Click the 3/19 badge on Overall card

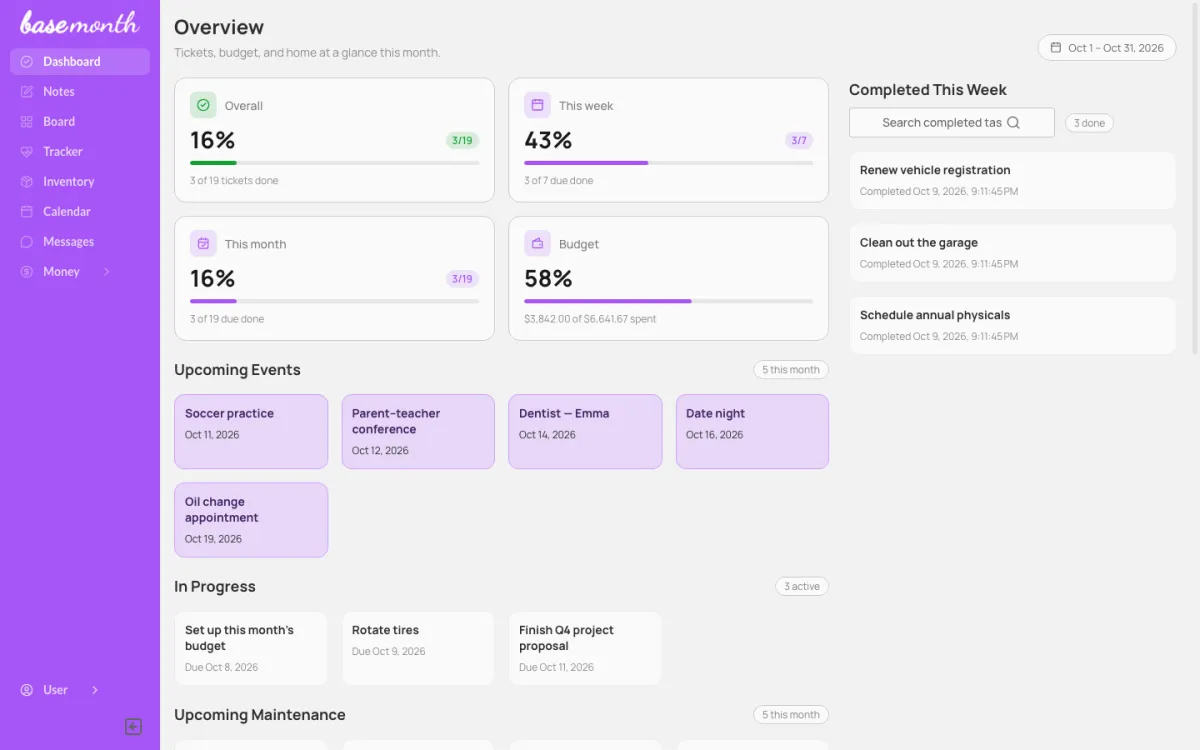[462, 141]
